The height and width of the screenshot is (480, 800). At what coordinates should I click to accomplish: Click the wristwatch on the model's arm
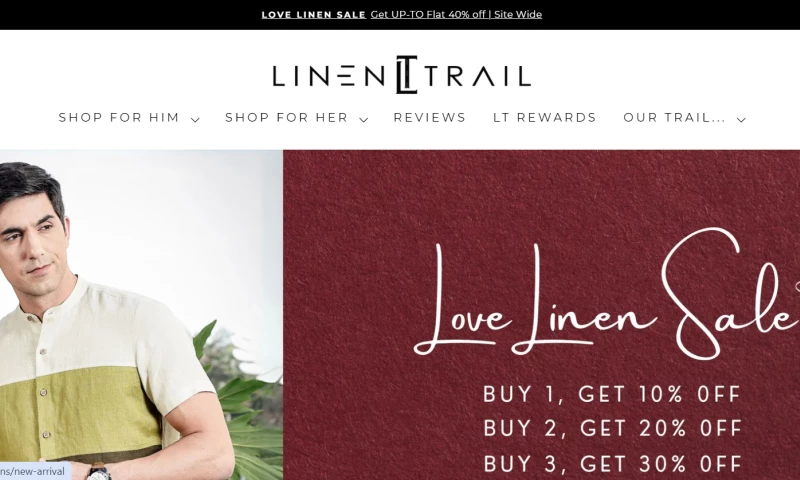(x=99, y=472)
